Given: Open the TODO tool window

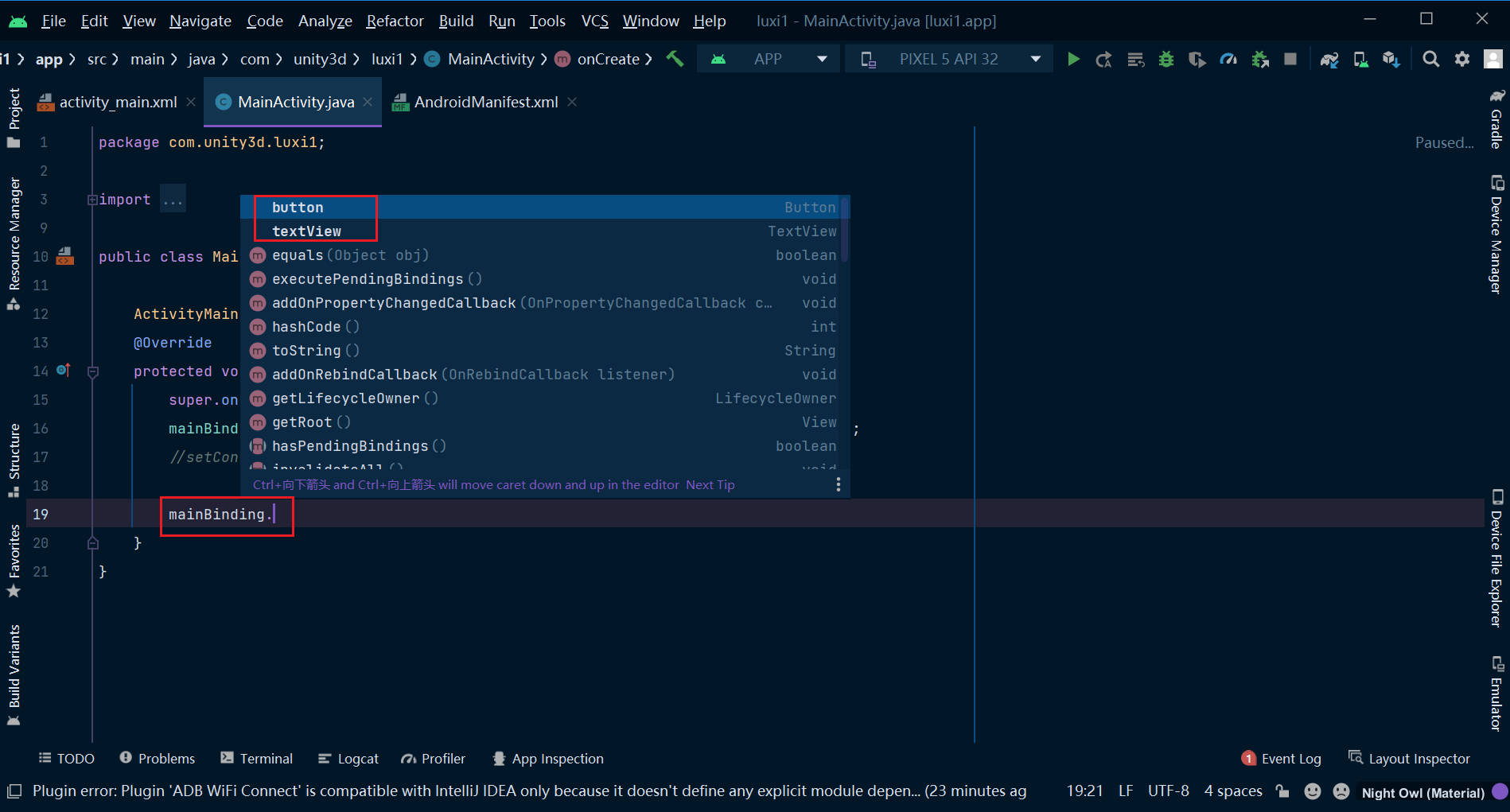Looking at the screenshot, I should (x=67, y=759).
